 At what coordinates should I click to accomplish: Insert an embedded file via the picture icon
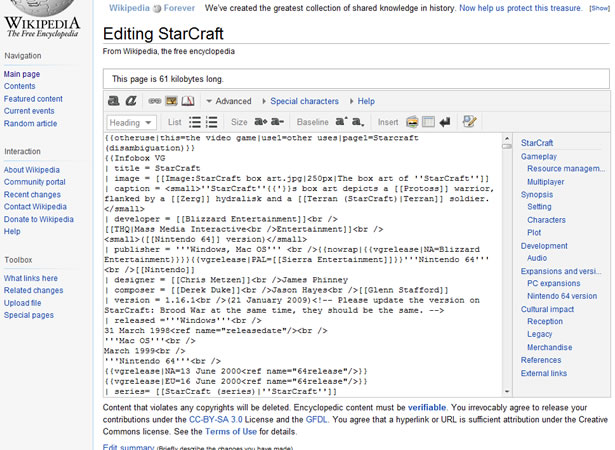tap(171, 101)
